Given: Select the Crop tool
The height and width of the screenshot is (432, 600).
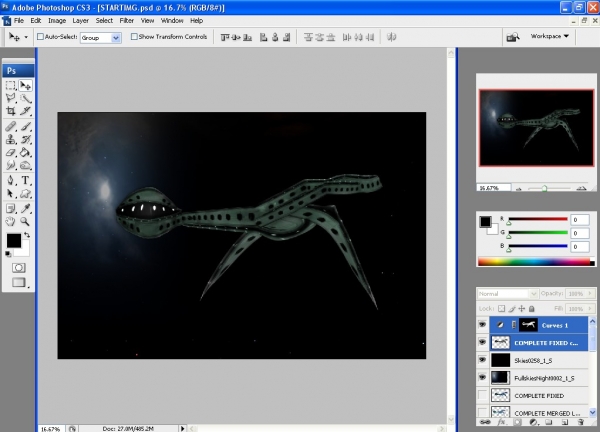Looking at the screenshot, I should click(11, 111).
